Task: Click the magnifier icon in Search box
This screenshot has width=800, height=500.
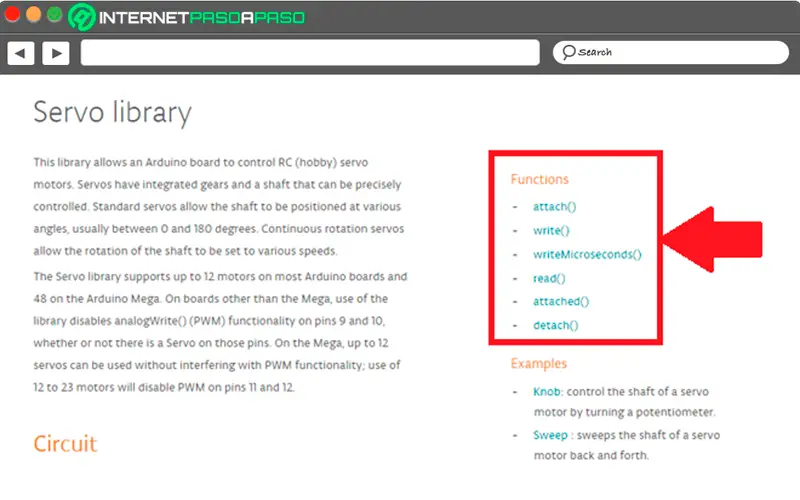Action: pos(568,53)
